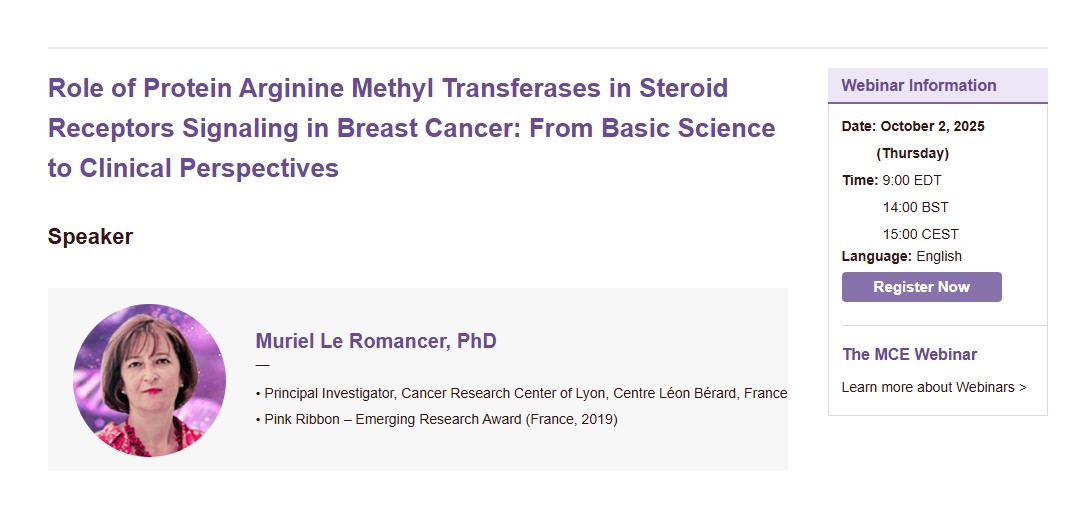This screenshot has width=1081, height=512.
Task: Click the Time: label in webinar info
Action: pos(860,181)
